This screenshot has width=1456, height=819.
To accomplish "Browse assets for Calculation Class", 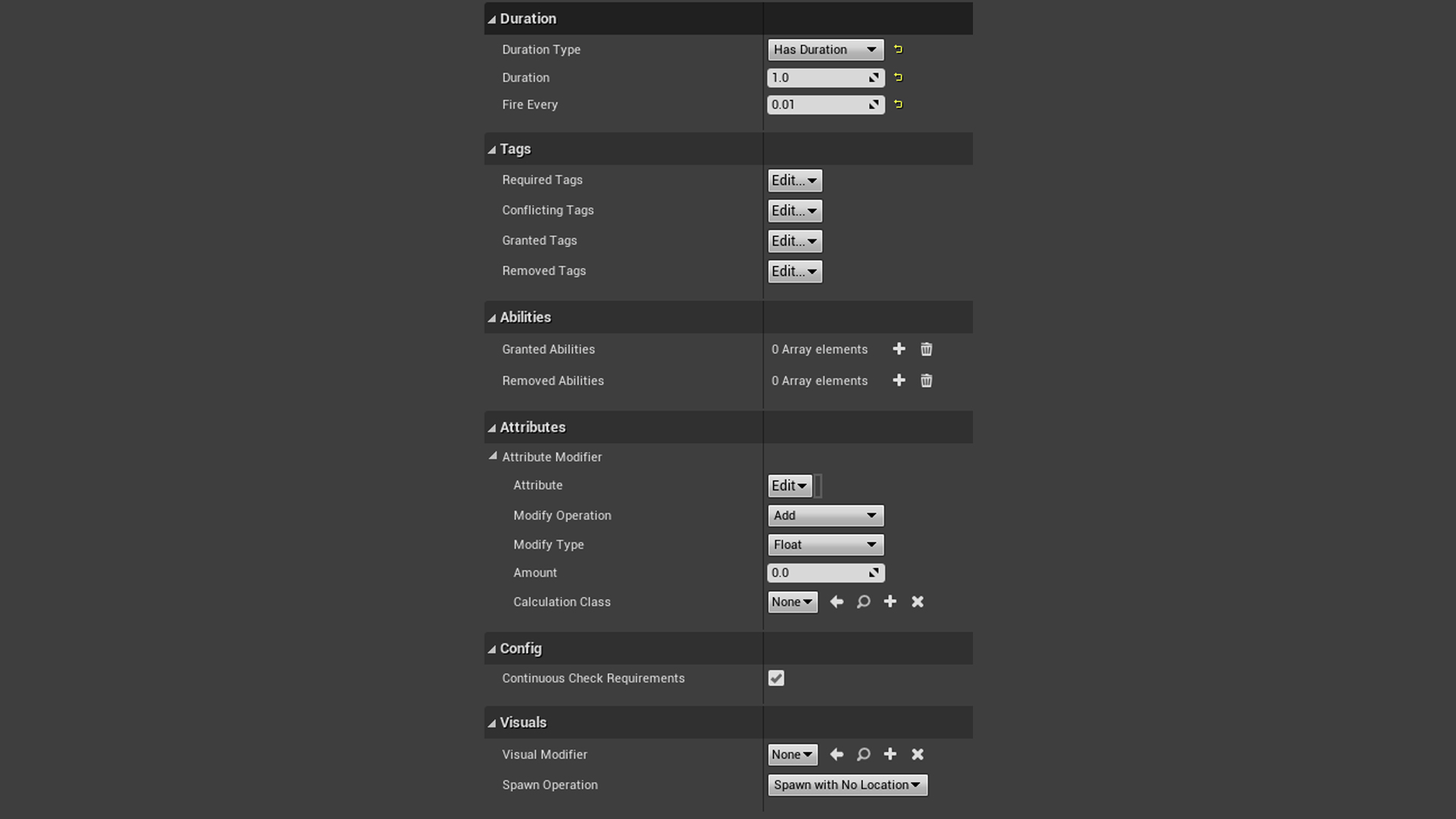I will point(863,601).
